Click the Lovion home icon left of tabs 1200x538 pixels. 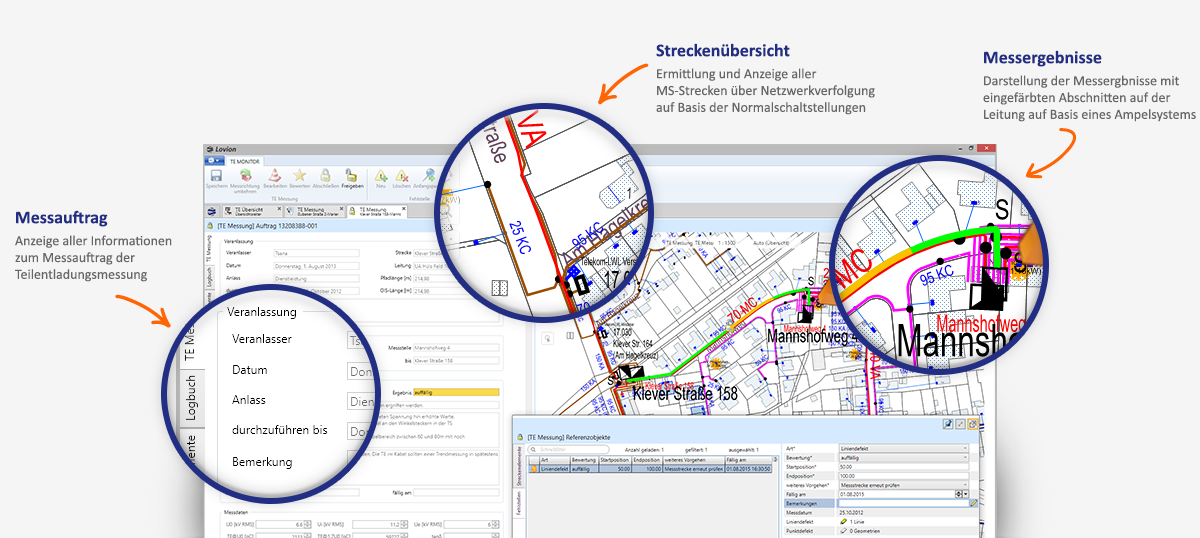[212, 211]
